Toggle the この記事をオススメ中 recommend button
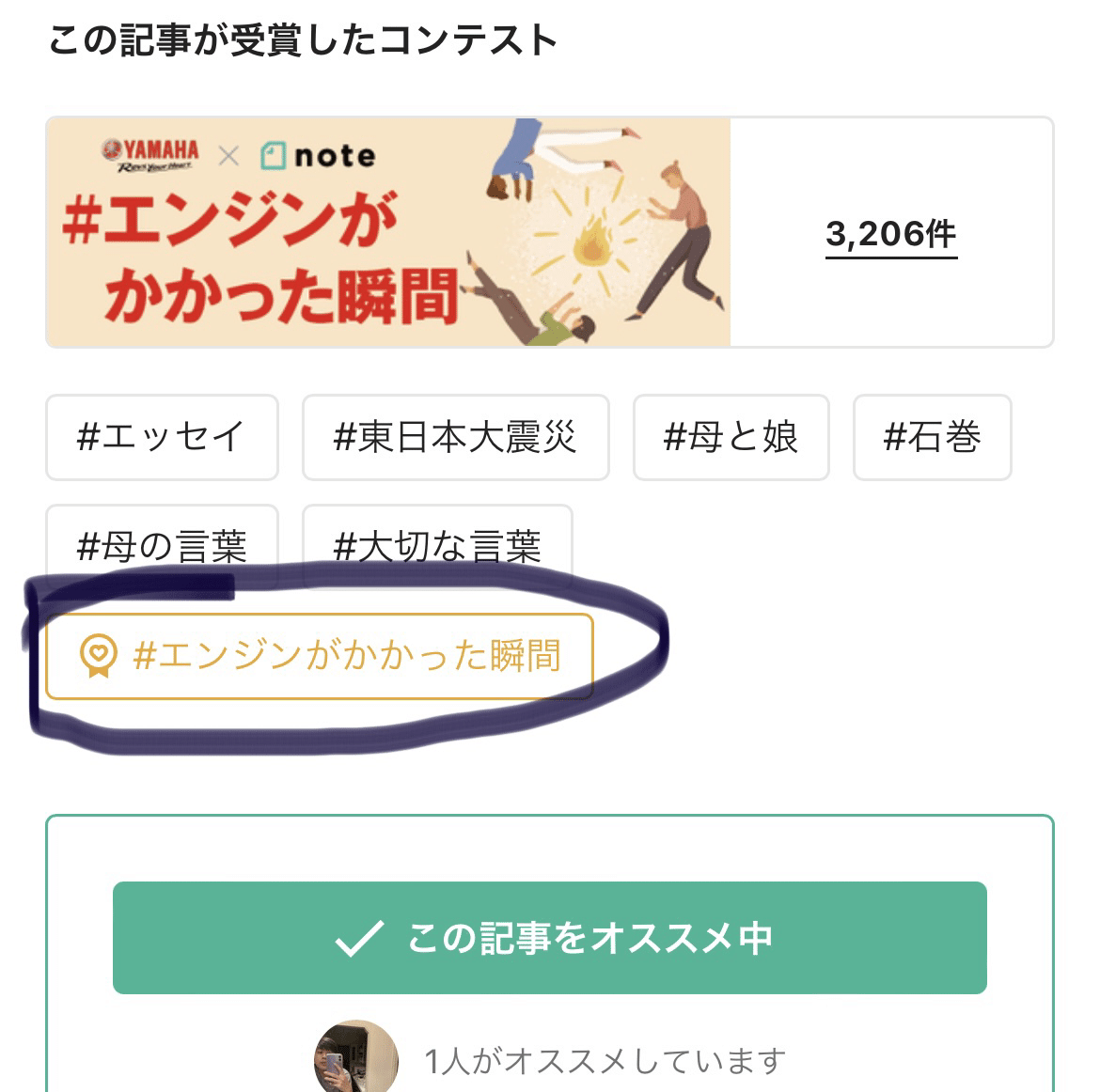 [x=549, y=938]
